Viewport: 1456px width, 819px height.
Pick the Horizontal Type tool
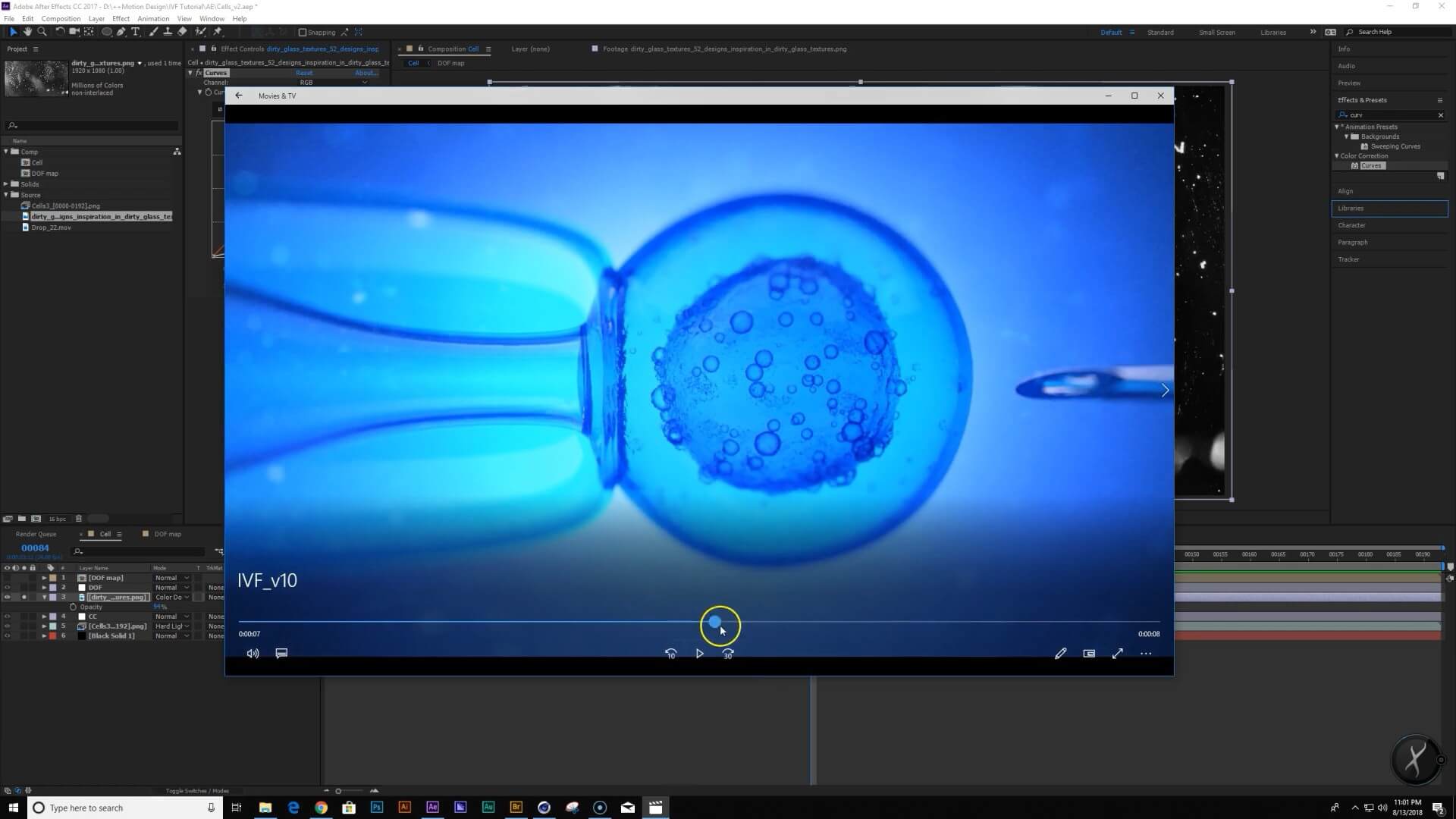(135, 32)
